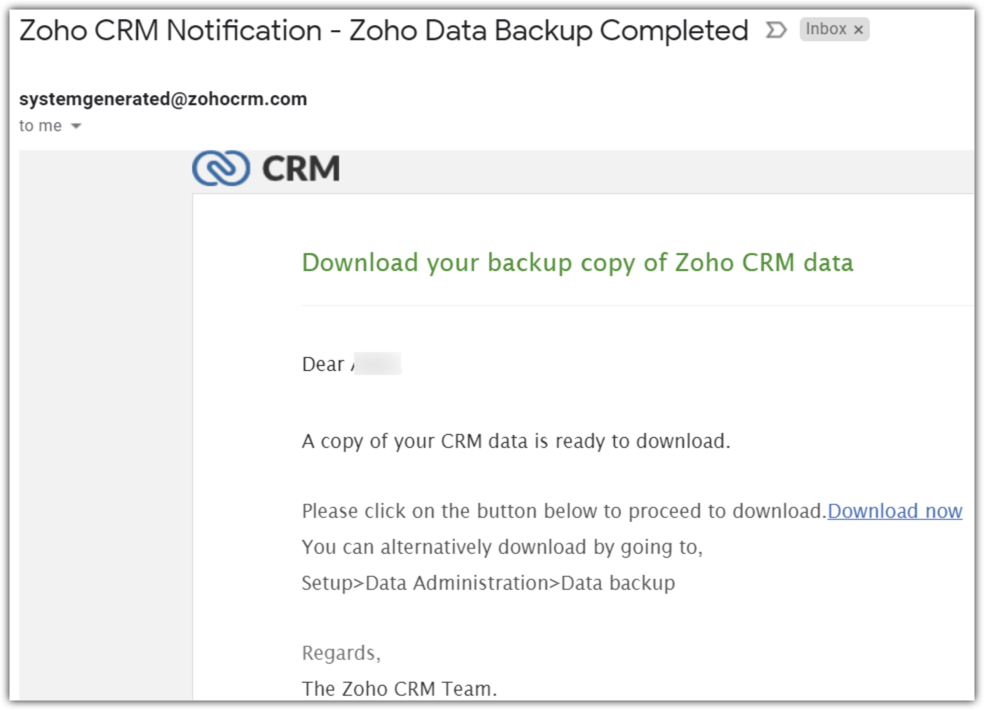The width and height of the screenshot is (984, 710).
Task: Click "The Zoho CRM Team." signature
Action: pos(399,688)
